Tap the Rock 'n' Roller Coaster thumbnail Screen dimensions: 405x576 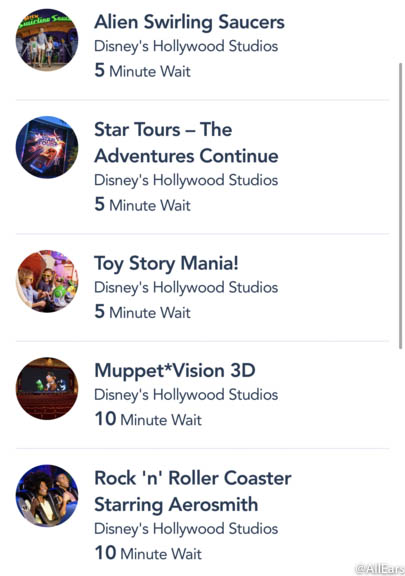click(47, 496)
